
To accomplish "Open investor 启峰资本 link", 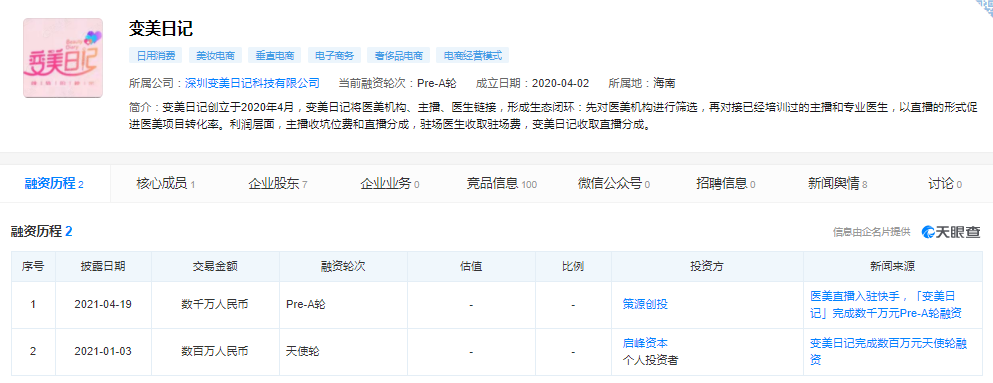I will coord(645,344).
